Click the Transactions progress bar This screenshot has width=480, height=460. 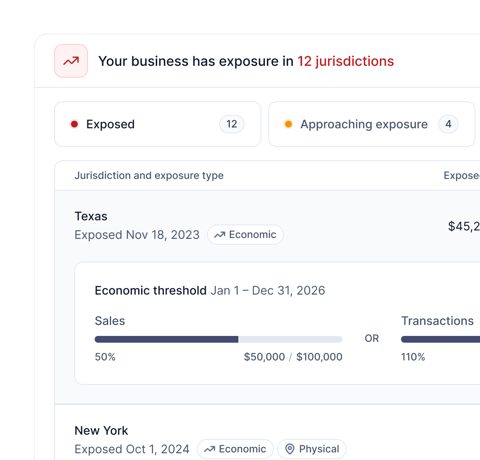(440, 339)
